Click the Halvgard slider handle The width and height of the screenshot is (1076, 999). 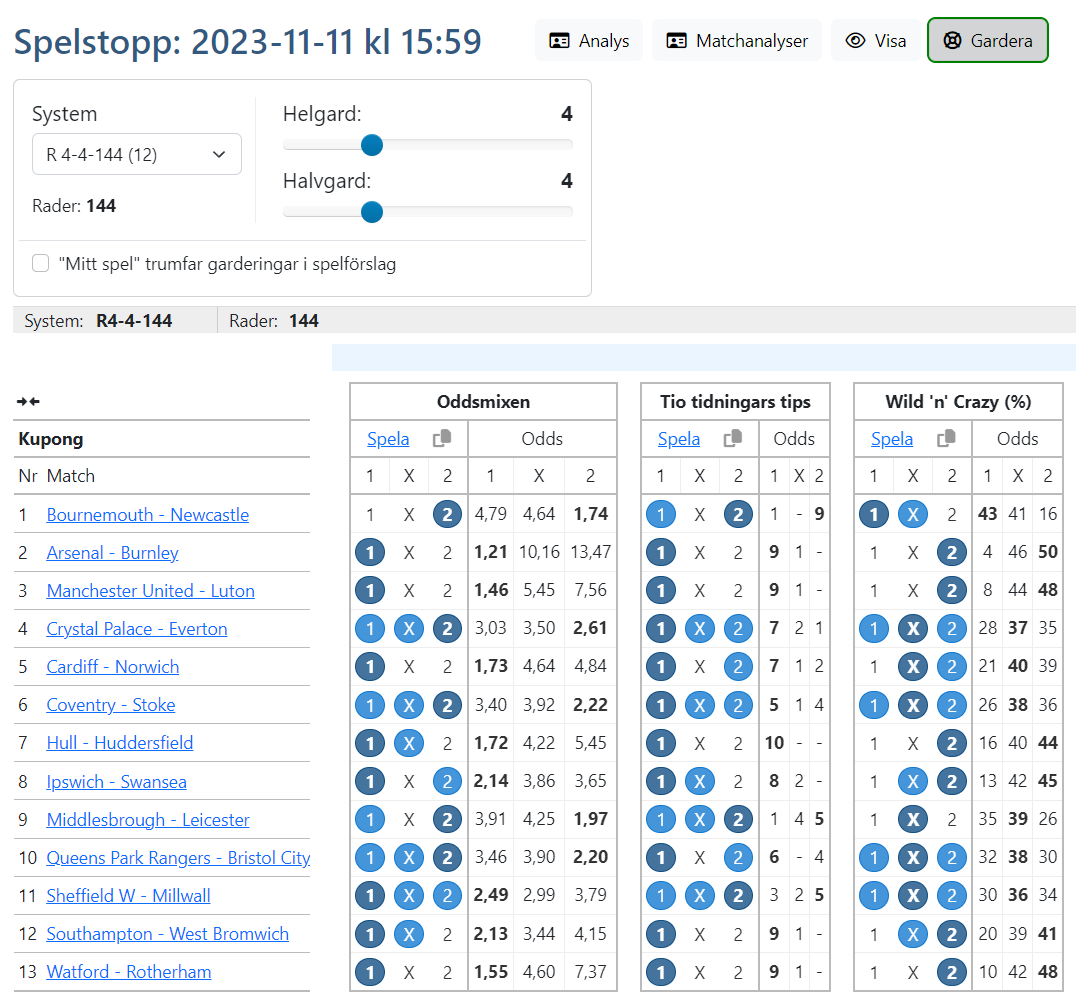point(372,212)
